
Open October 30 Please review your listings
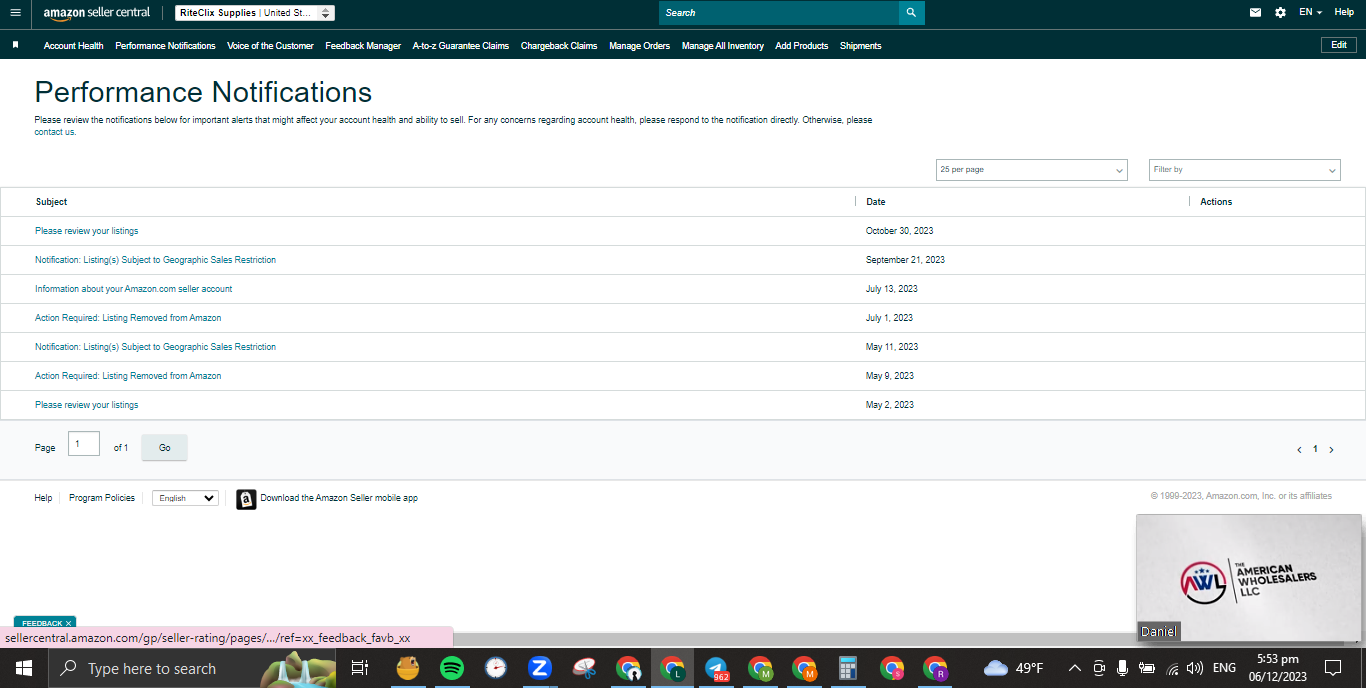coord(87,231)
